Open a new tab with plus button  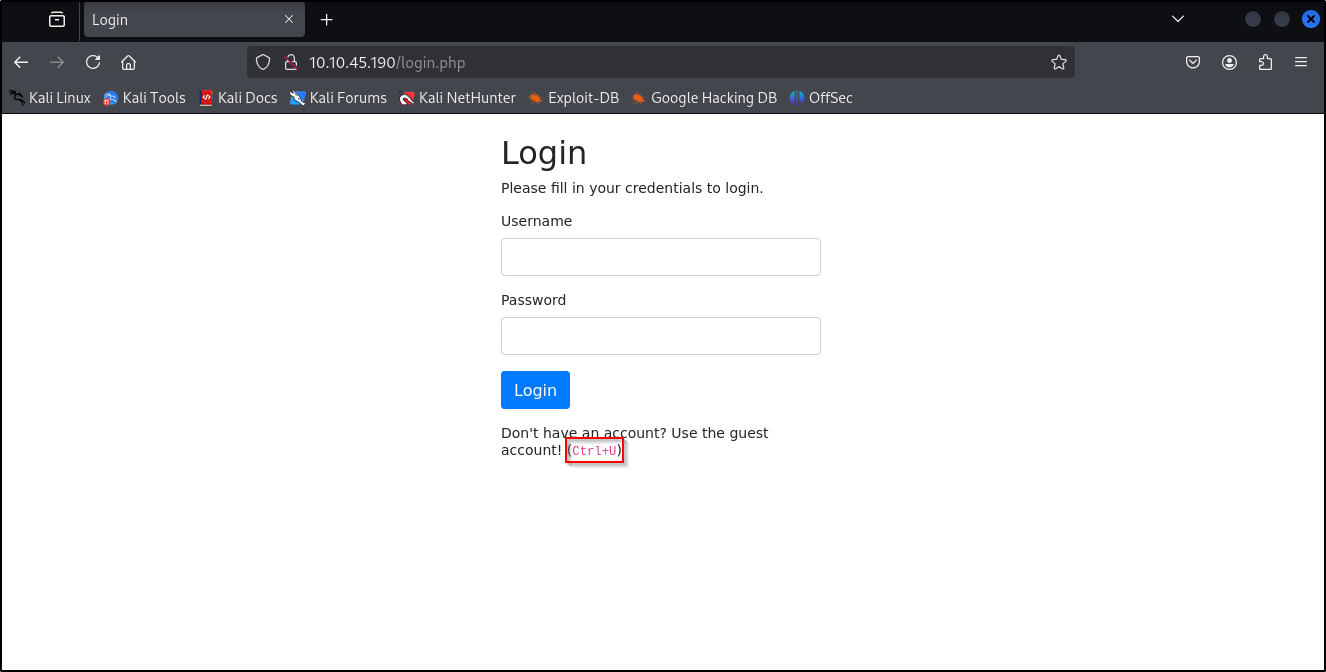(326, 20)
